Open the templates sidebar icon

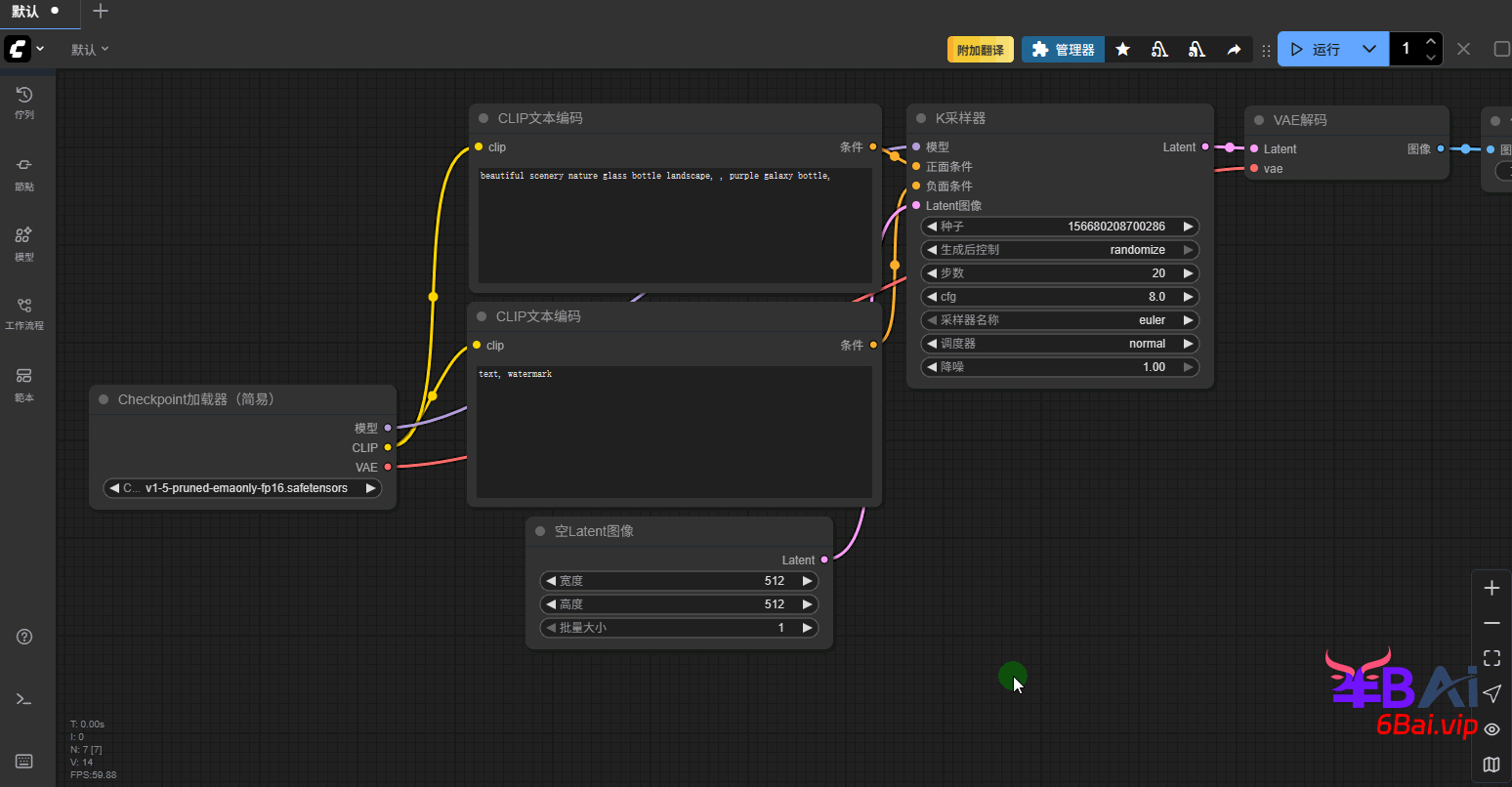24,384
